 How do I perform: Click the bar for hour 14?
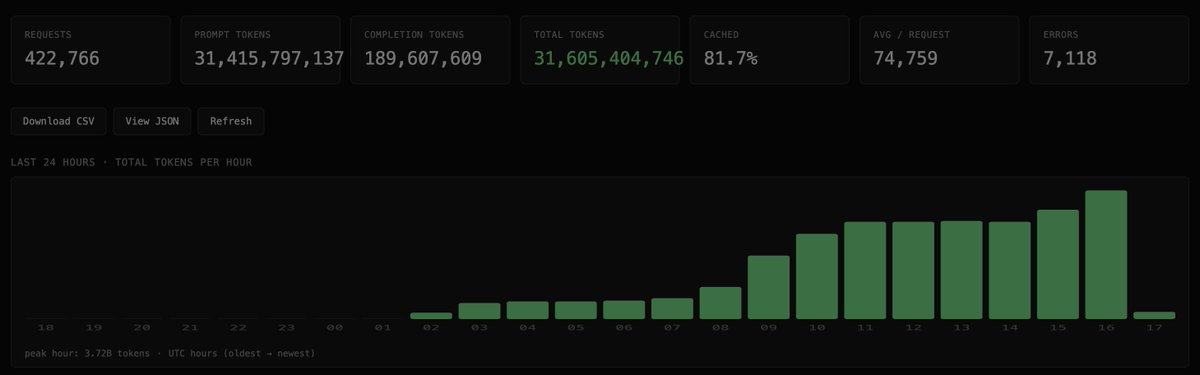click(1010, 270)
